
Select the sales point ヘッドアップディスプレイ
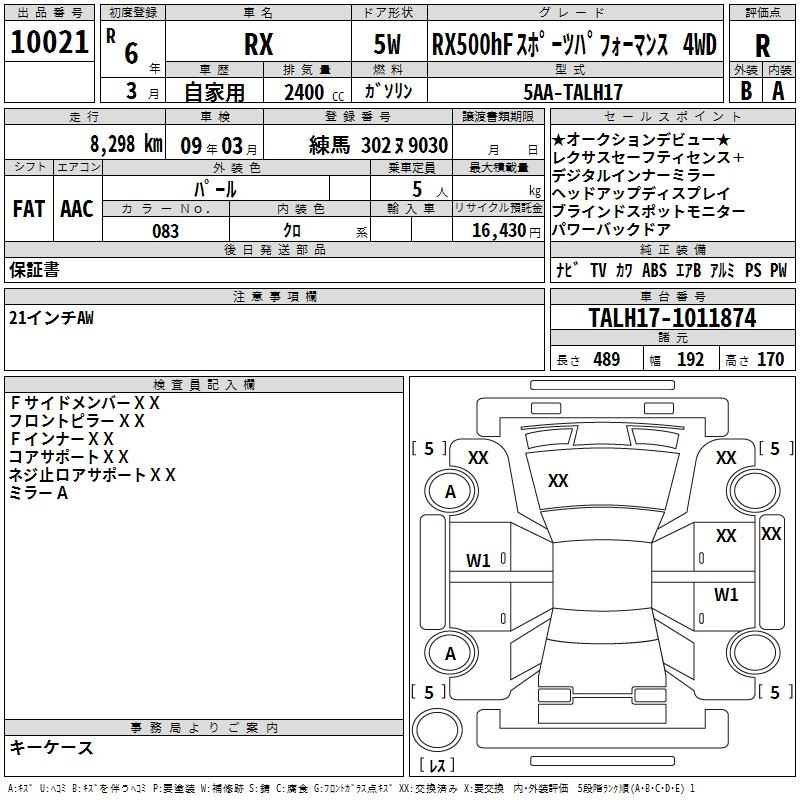pyautogui.click(x=641, y=193)
